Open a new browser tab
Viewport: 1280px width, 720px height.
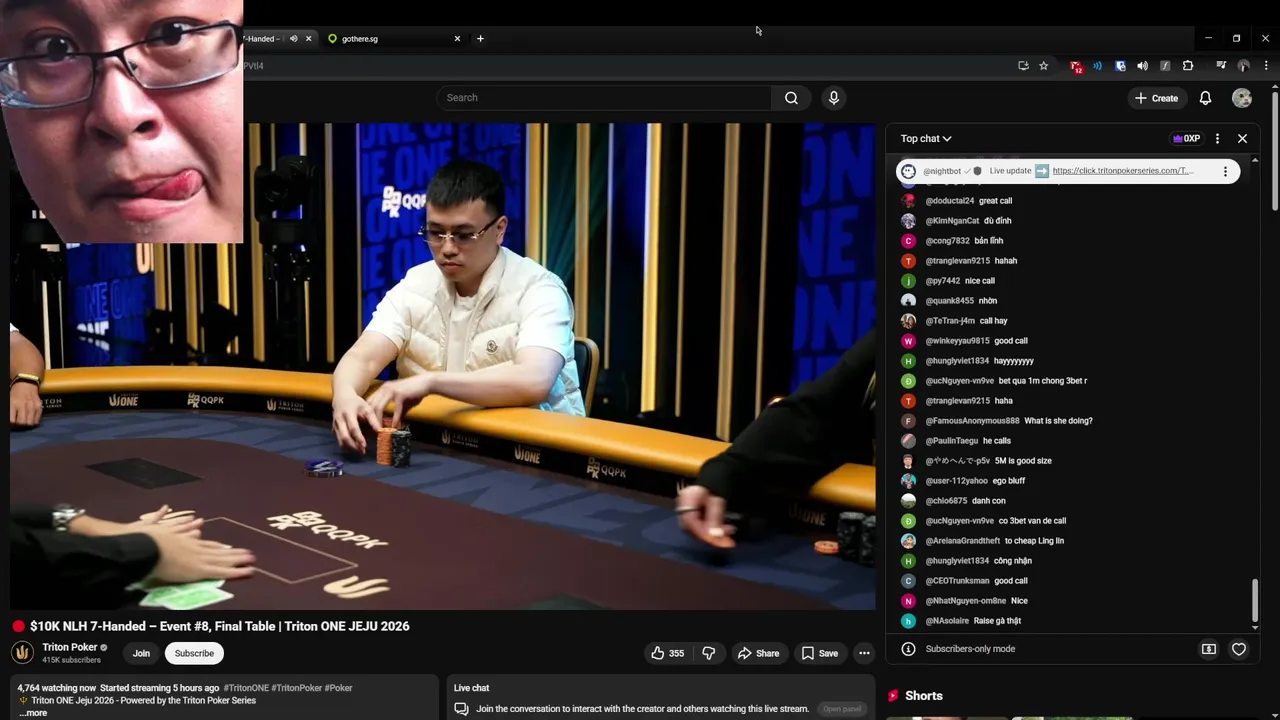[x=480, y=39]
